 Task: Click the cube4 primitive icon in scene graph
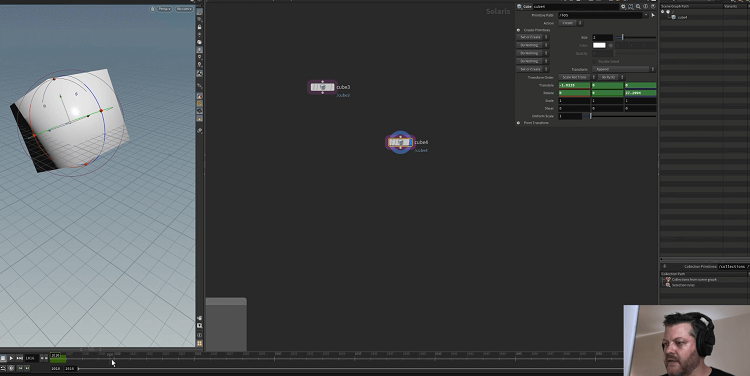click(674, 17)
